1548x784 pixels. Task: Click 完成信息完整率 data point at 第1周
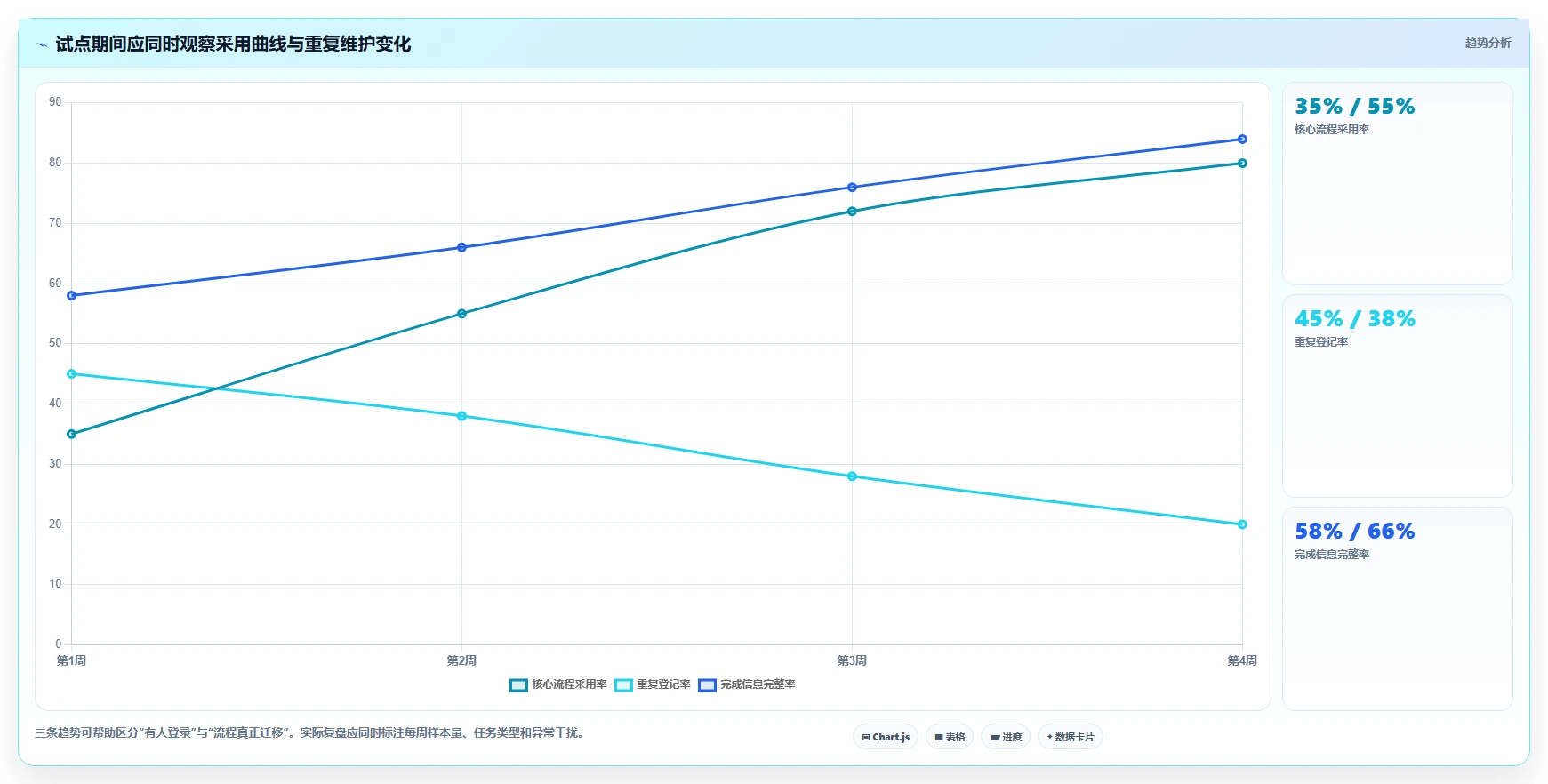[x=71, y=296]
